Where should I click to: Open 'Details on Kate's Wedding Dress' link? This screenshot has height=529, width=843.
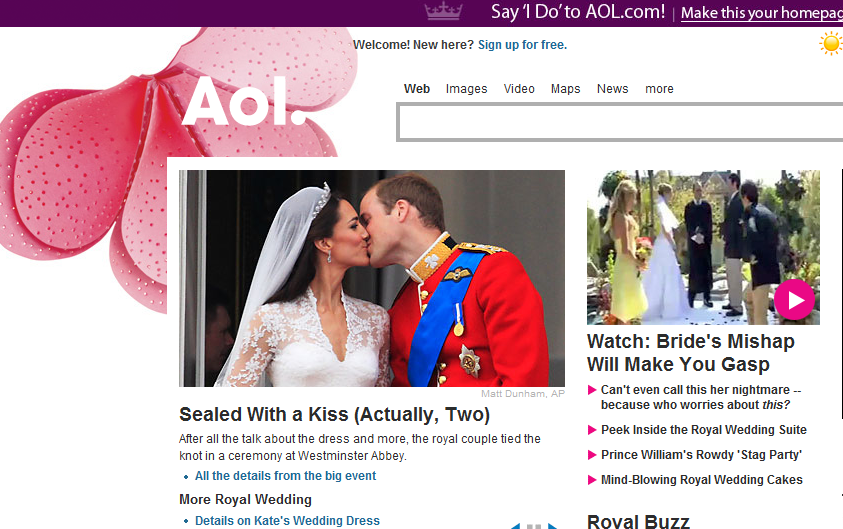pos(287,520)
